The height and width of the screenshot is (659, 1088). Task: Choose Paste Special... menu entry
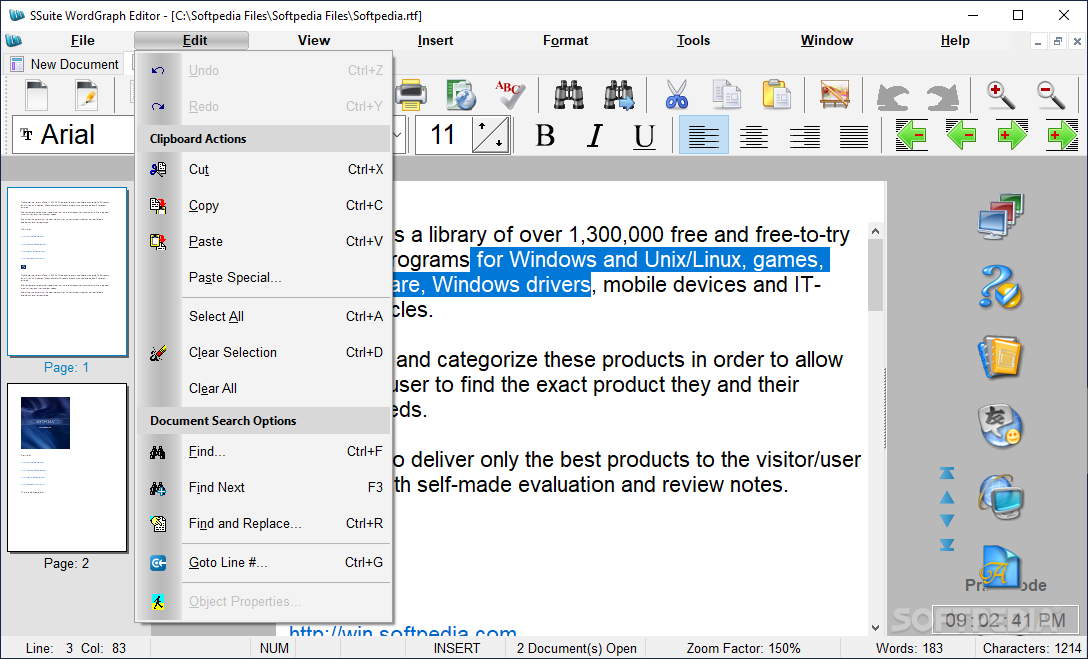(265, 277)
